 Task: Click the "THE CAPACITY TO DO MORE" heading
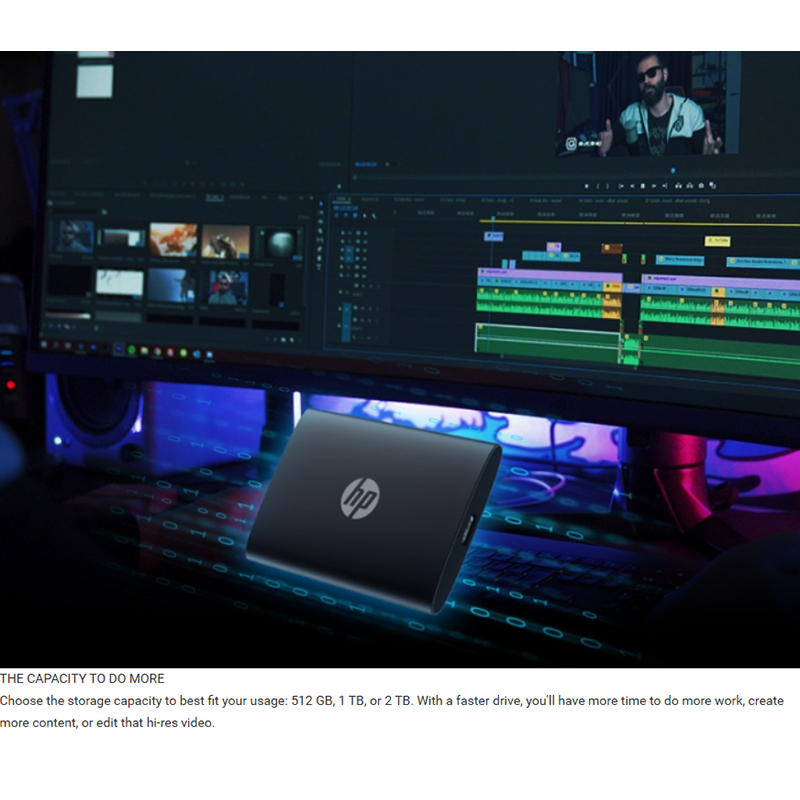tap(82, 679)
